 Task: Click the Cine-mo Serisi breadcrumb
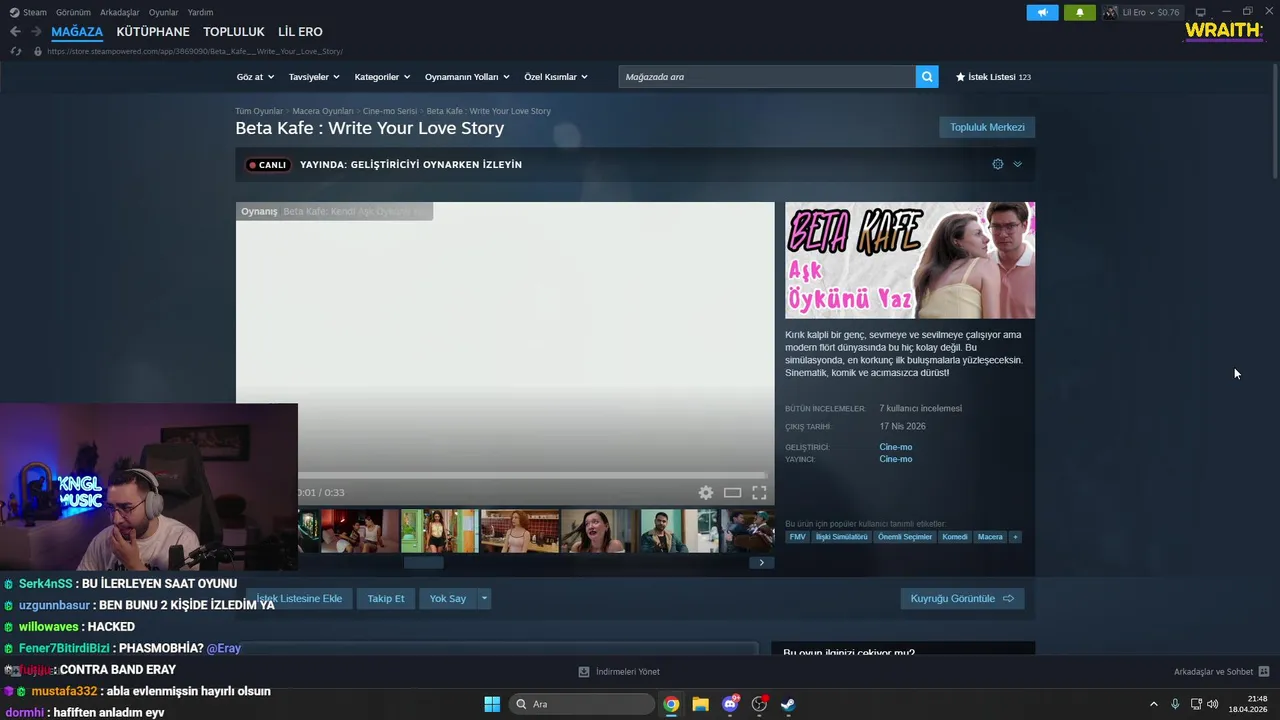(x=390, y=111)
